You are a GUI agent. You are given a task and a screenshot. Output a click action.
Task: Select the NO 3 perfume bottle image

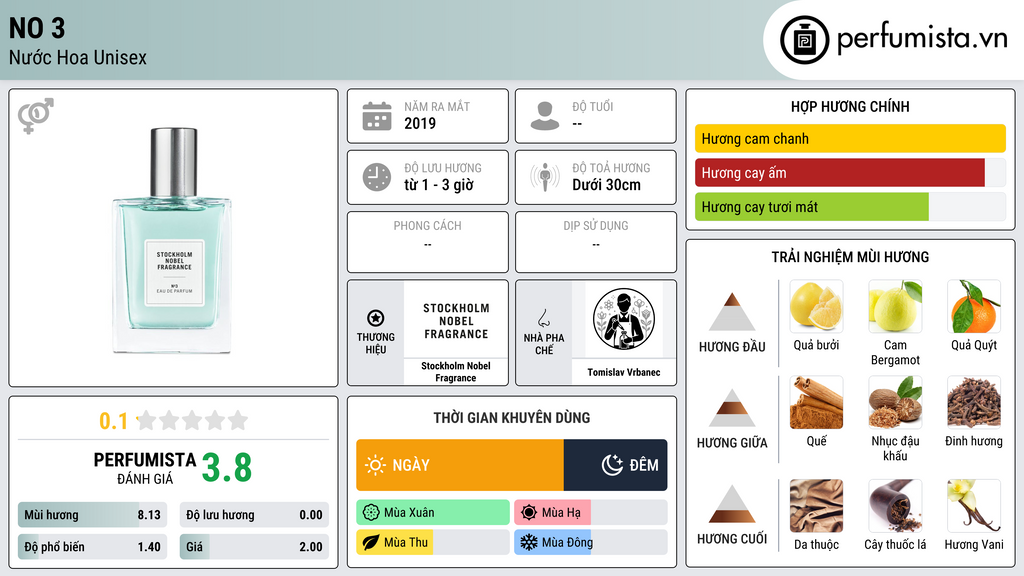[173, 240]
